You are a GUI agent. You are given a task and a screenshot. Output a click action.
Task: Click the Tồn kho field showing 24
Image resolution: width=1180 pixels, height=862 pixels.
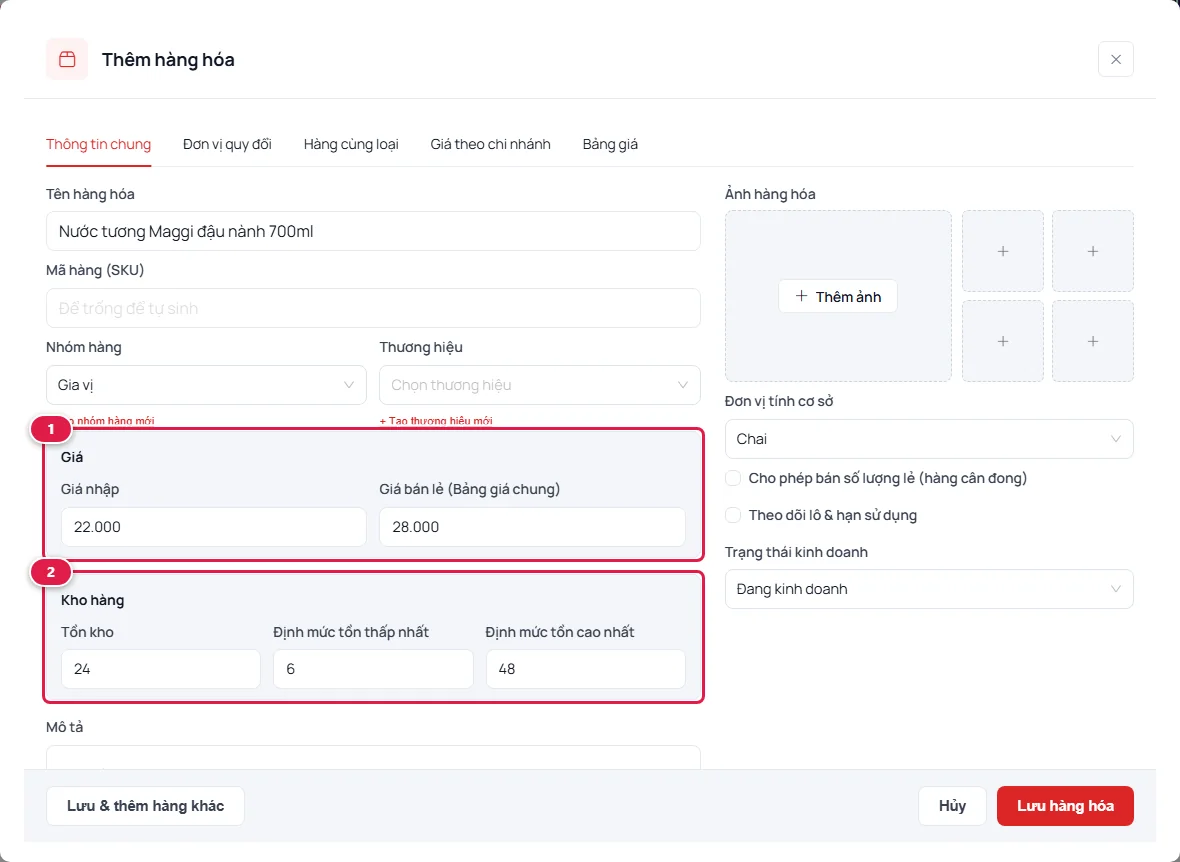pyautogui.click(x=161, y=669)
